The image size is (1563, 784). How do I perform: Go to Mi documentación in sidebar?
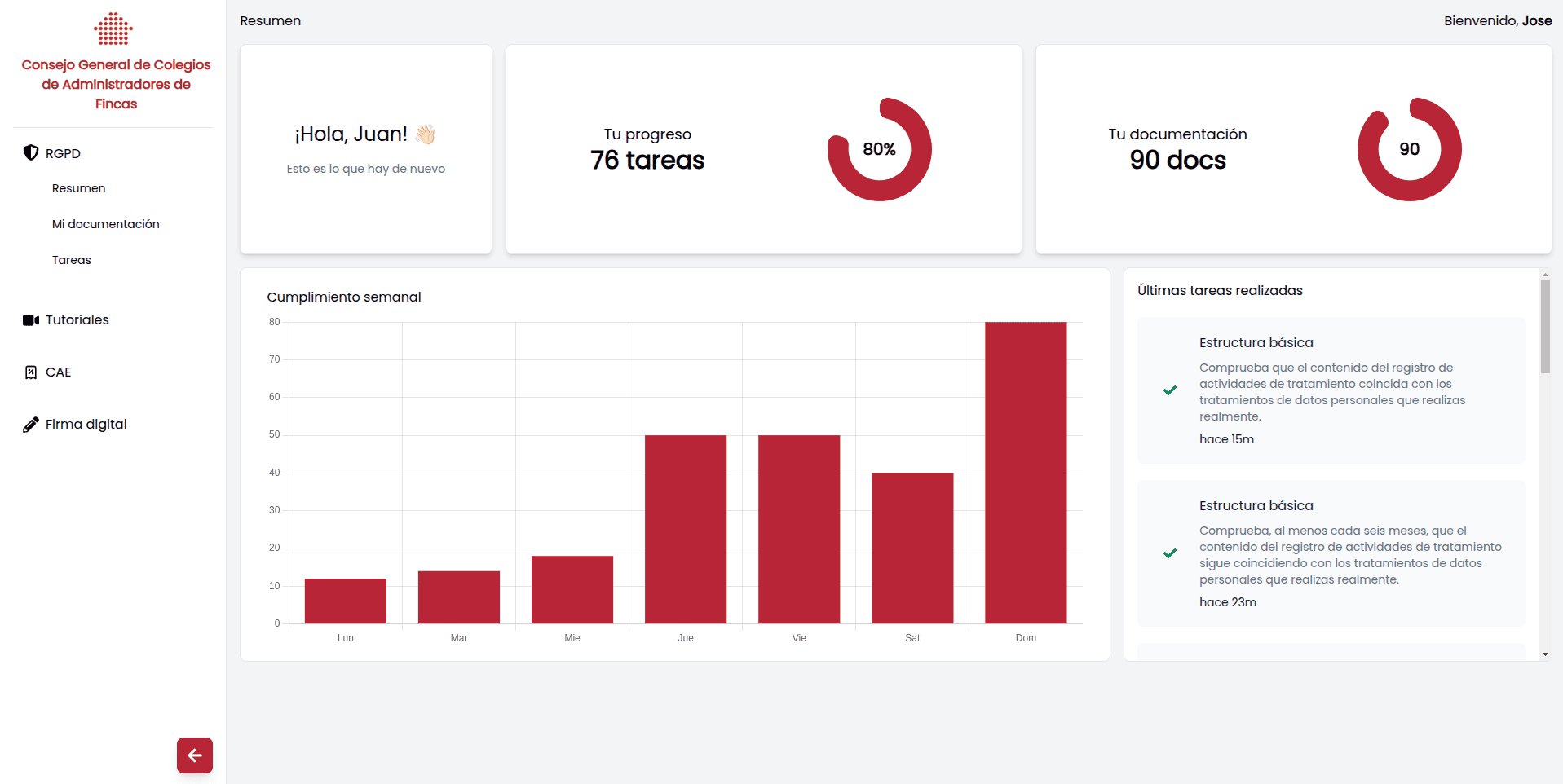click(106, 224)
